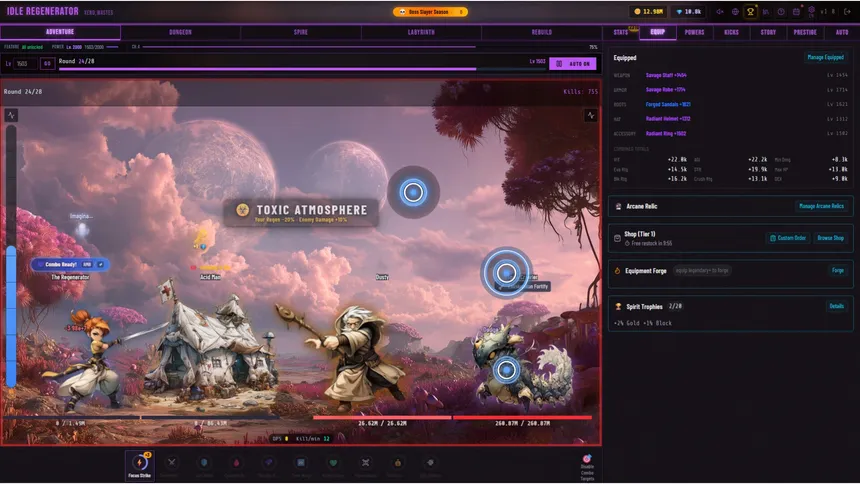
Task: Open the Custom Order button
Action: (788, 238)
